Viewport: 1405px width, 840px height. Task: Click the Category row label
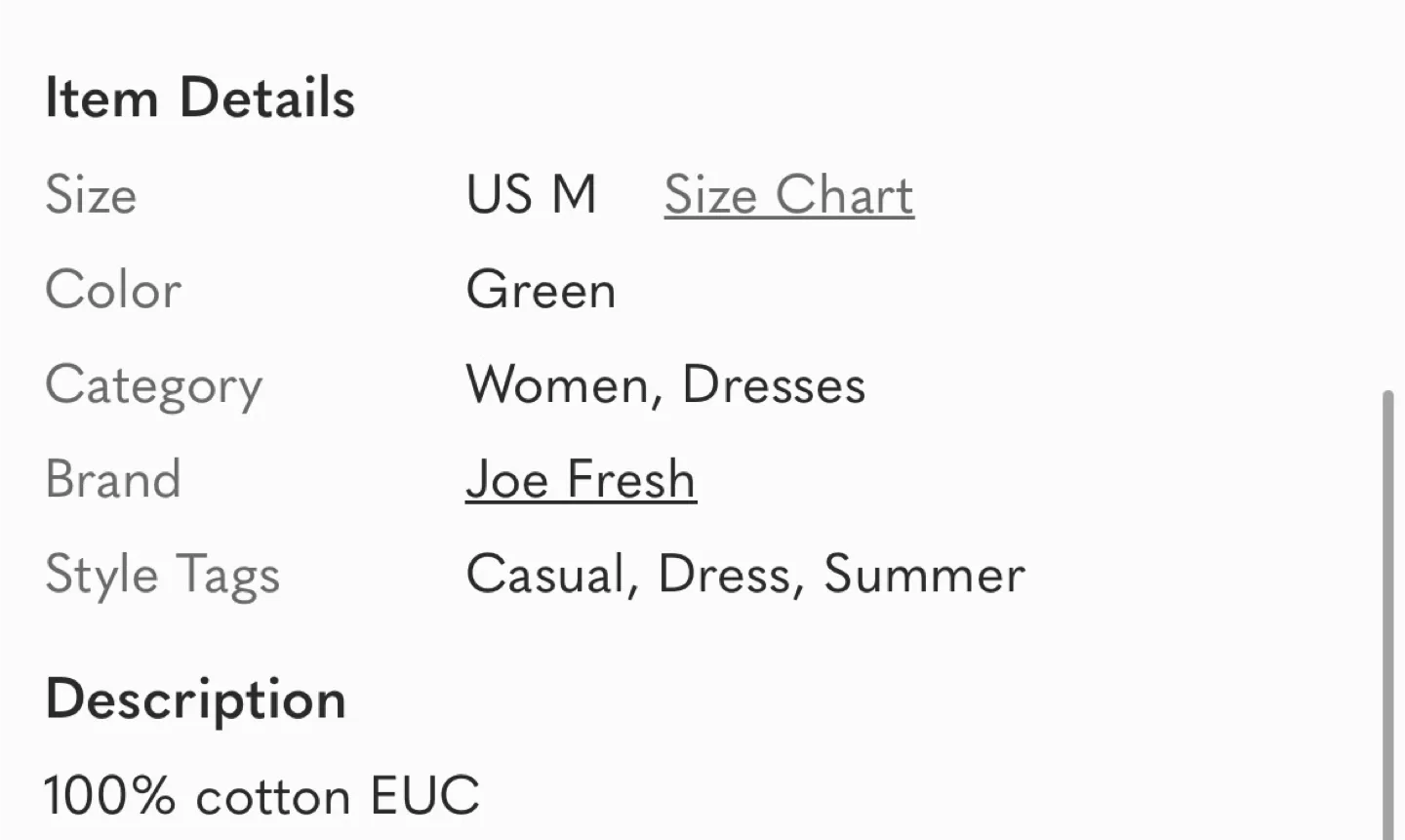pos(154,384)
